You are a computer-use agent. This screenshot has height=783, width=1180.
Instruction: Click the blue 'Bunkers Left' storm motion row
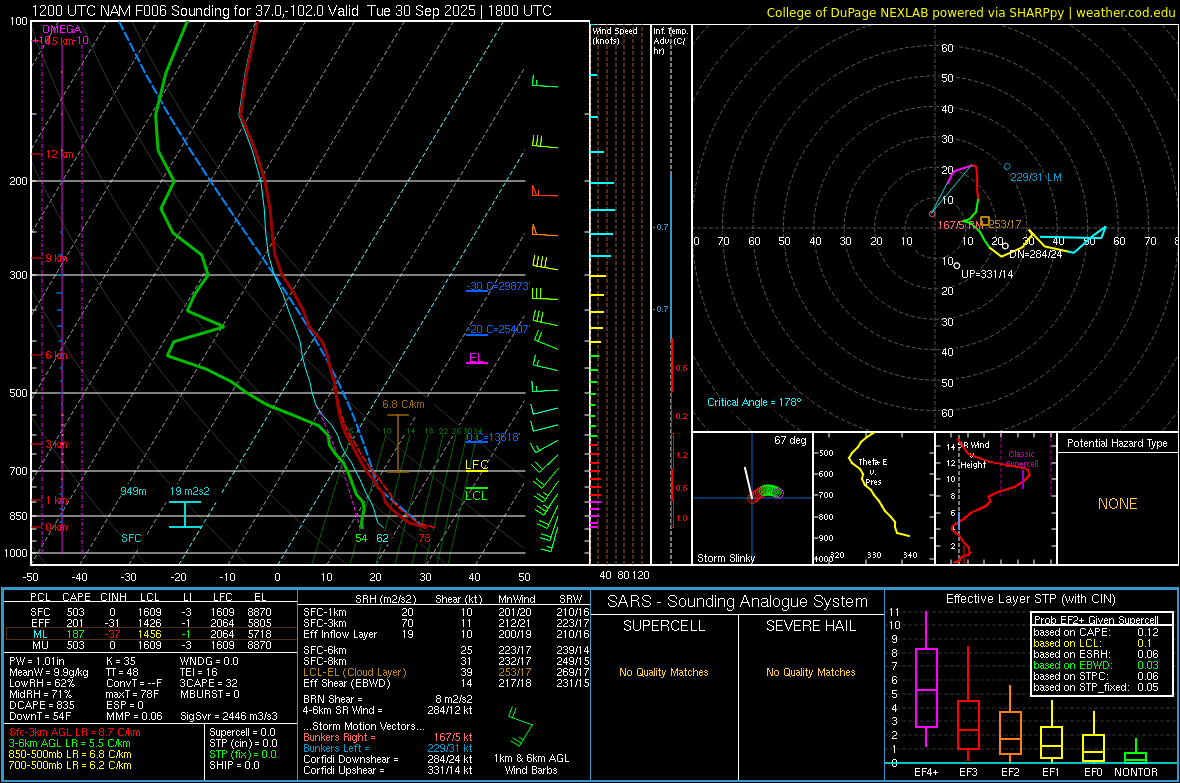coord(388,748)
